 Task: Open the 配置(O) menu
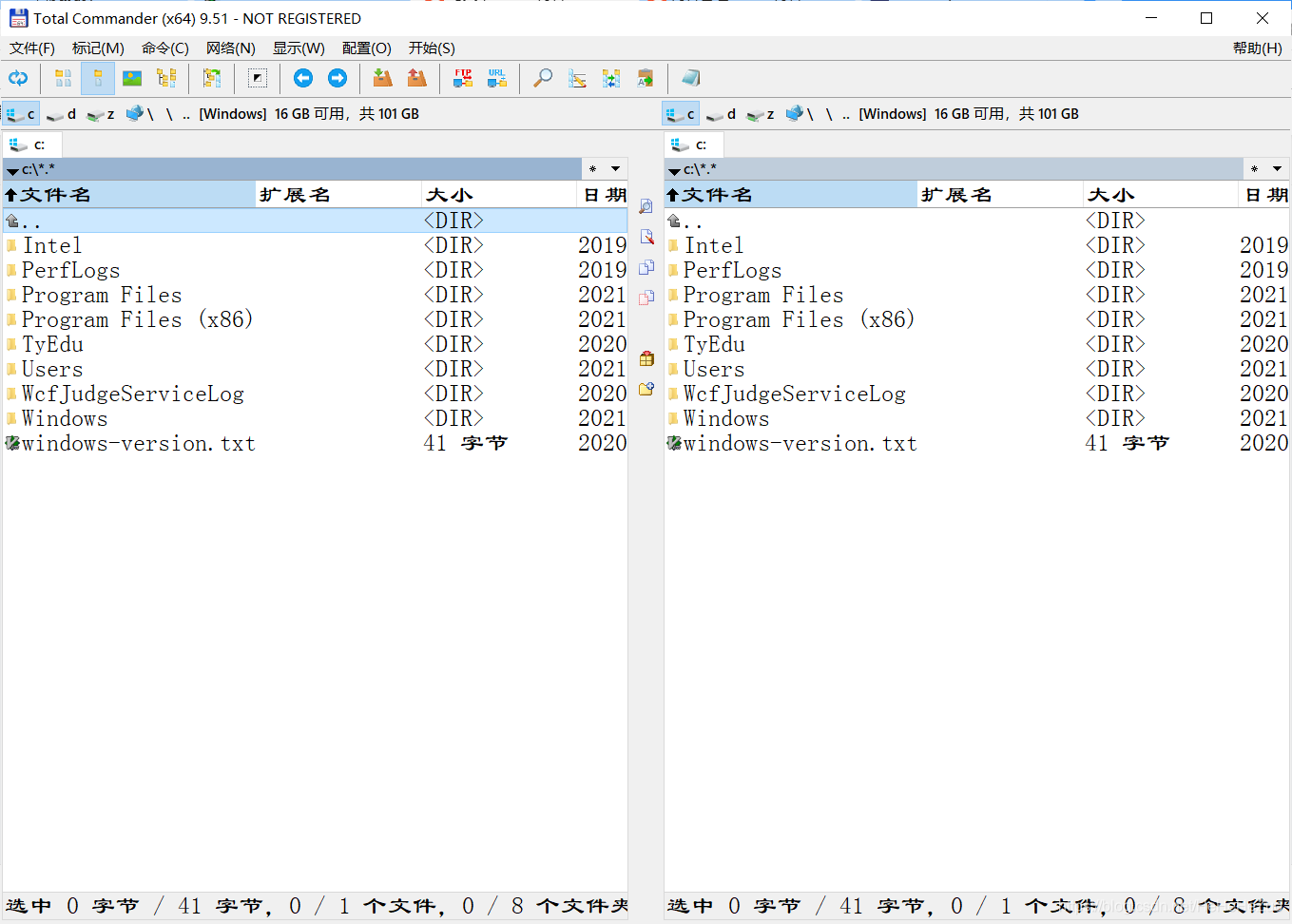tap(367, 48)
